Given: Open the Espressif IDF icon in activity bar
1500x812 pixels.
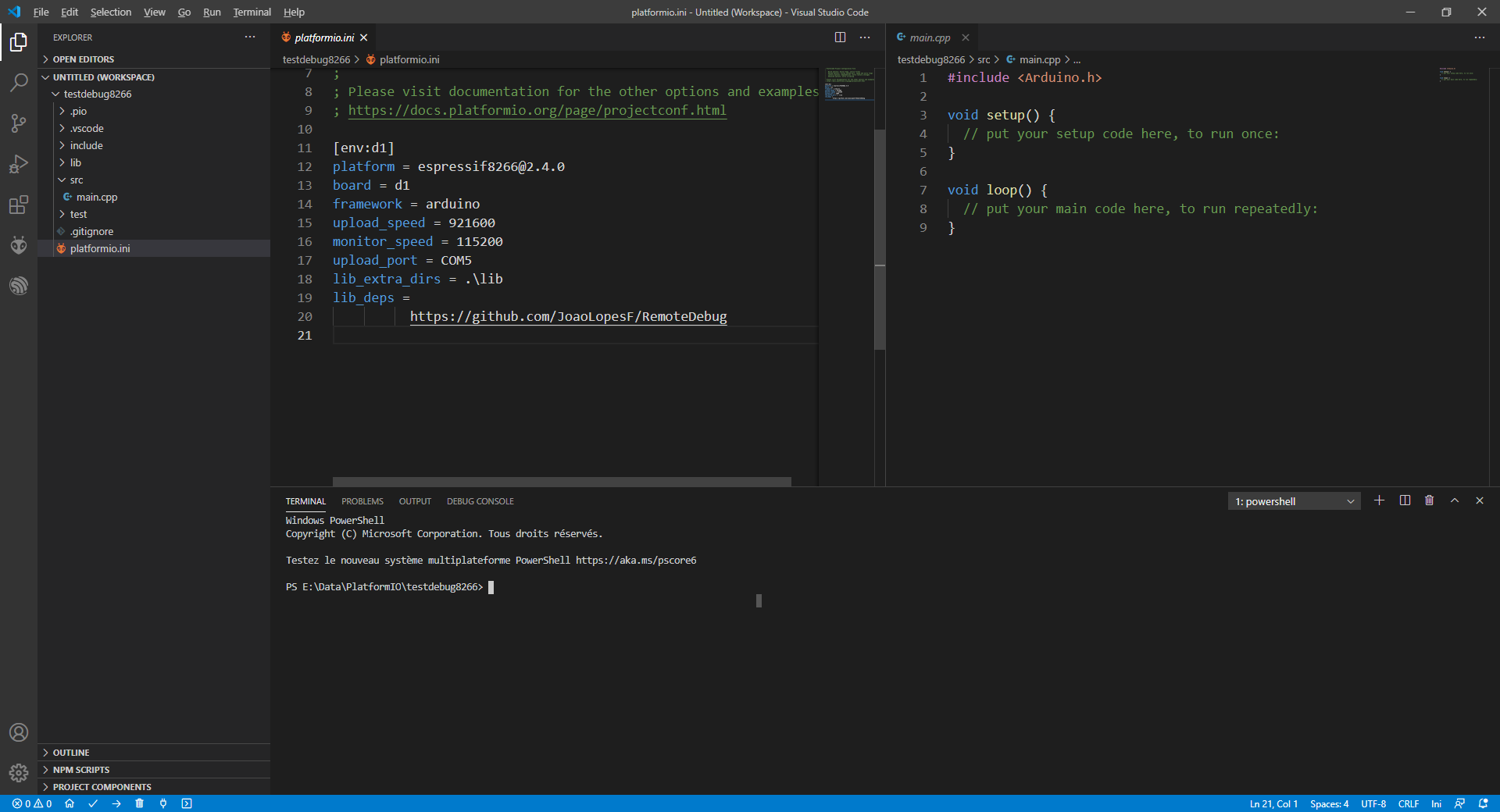Looking at the screenshot, I should [19, 286].
